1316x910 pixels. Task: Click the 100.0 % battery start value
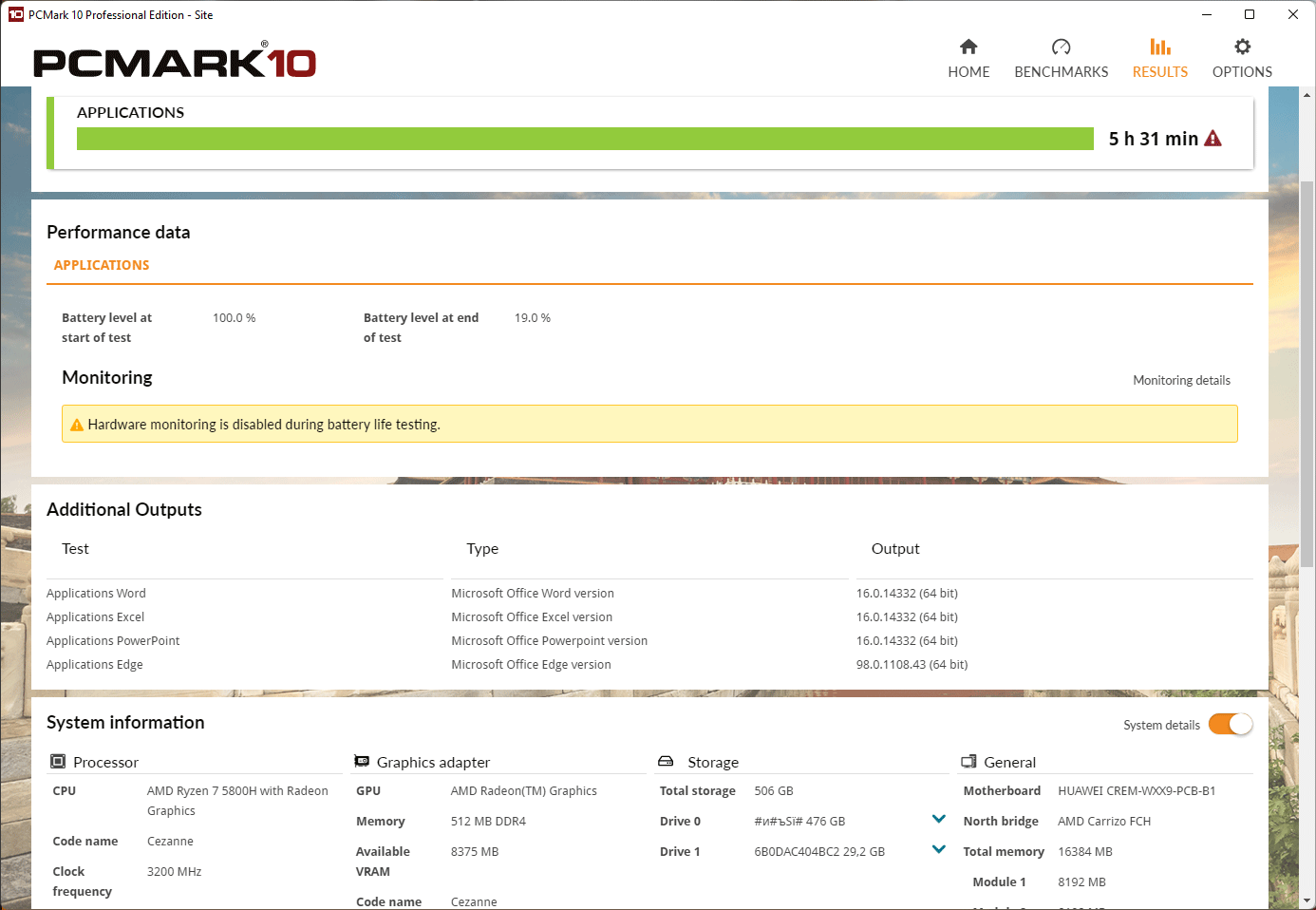click(234, 318)
